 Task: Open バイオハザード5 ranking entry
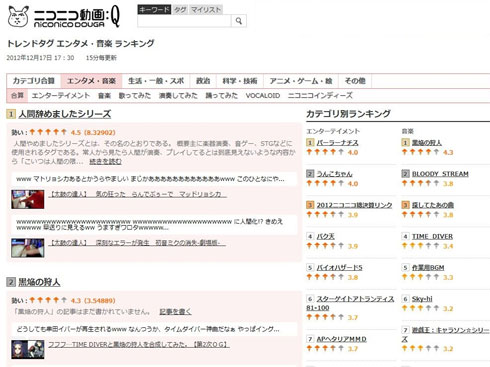coord(339,267)
